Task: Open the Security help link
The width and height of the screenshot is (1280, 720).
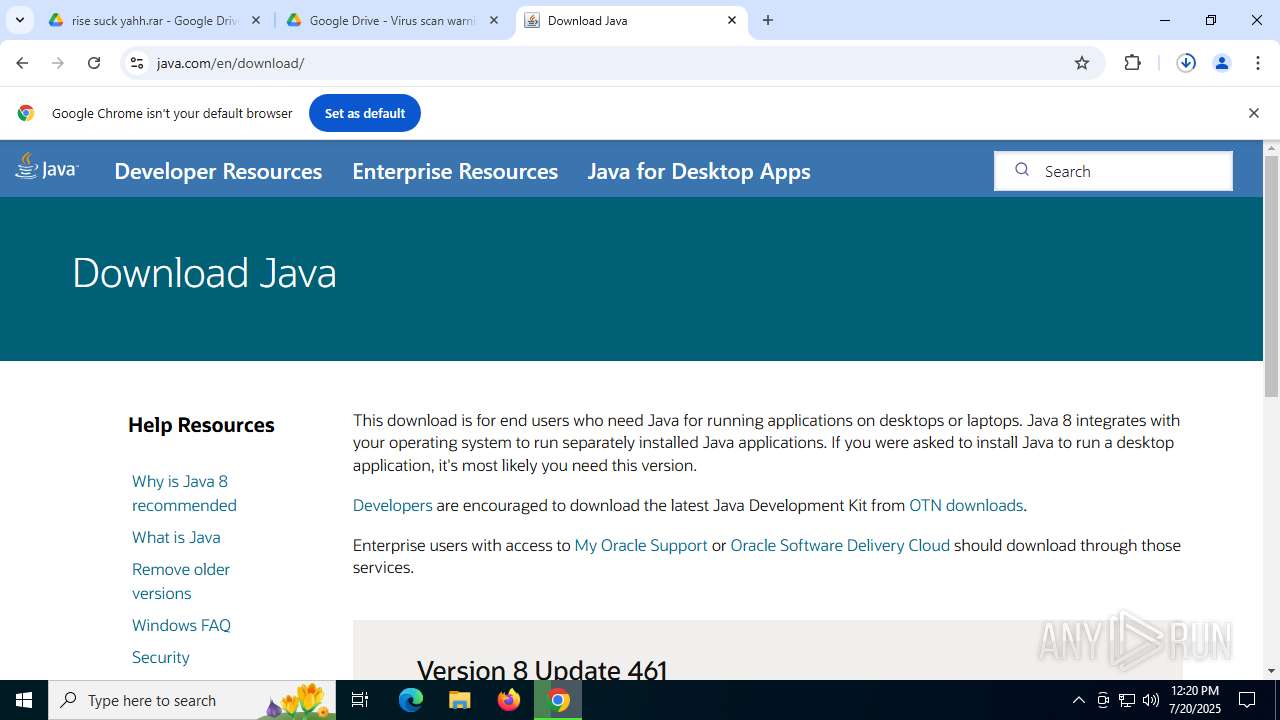Action: click(161, 657)
